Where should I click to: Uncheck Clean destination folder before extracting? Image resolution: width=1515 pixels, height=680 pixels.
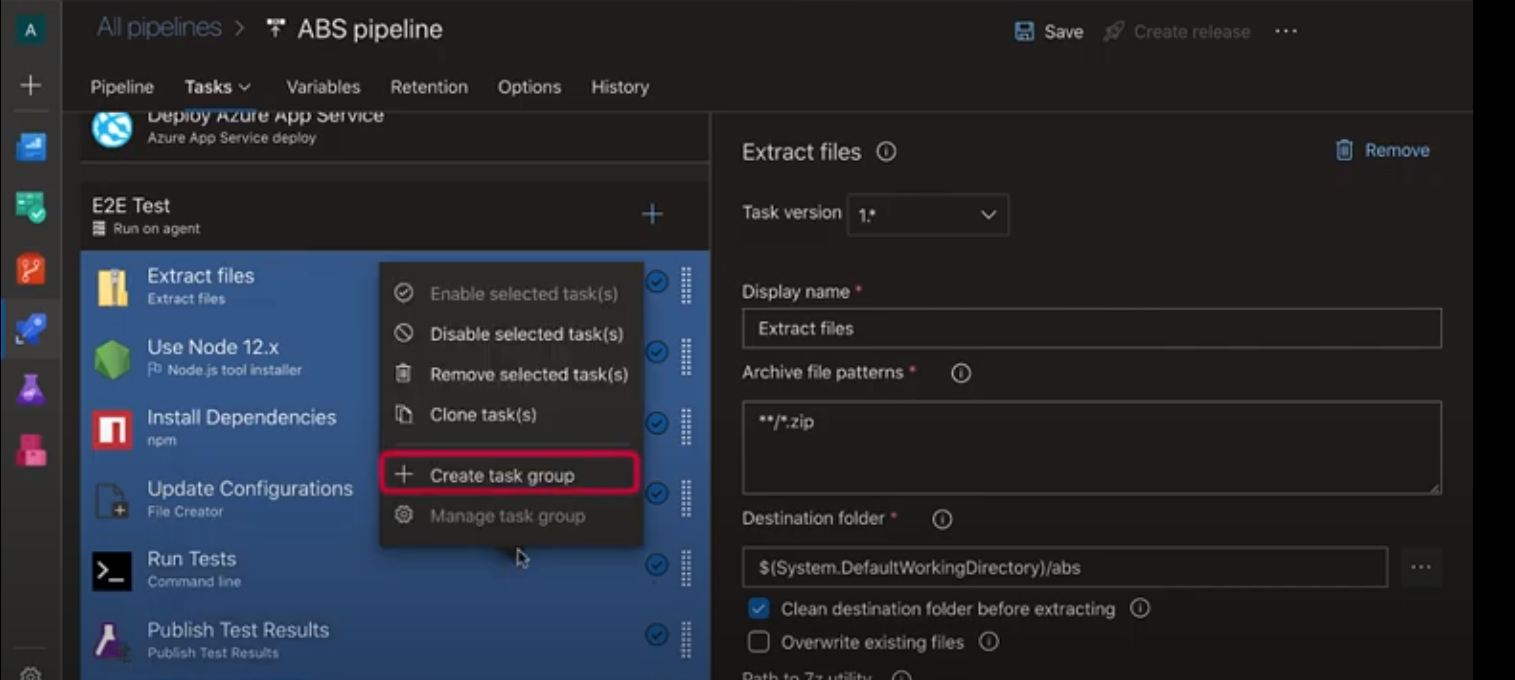[x=759, y=609]
